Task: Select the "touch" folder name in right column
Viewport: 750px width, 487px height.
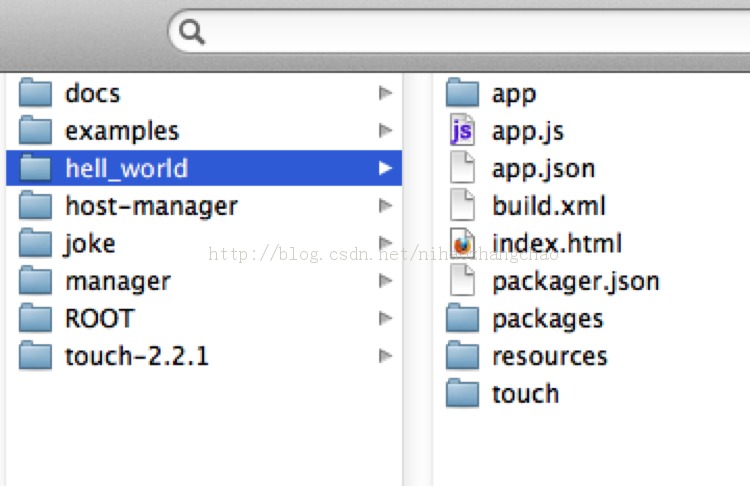Action: pyautogui.click(x=526, y=394)
